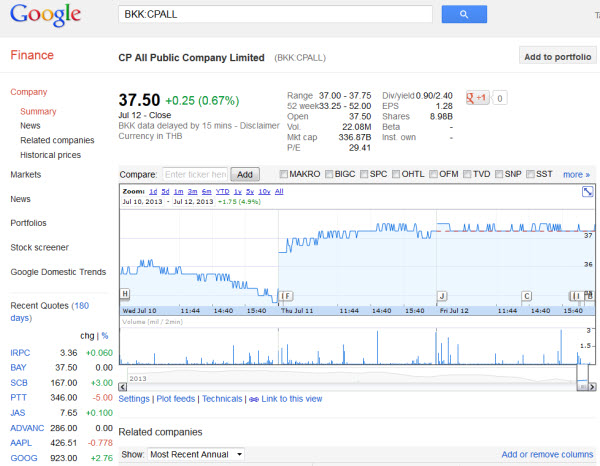Open SCB recent quote
The image size is (600, 466).
pyautogui.click(x=19, y=383)
